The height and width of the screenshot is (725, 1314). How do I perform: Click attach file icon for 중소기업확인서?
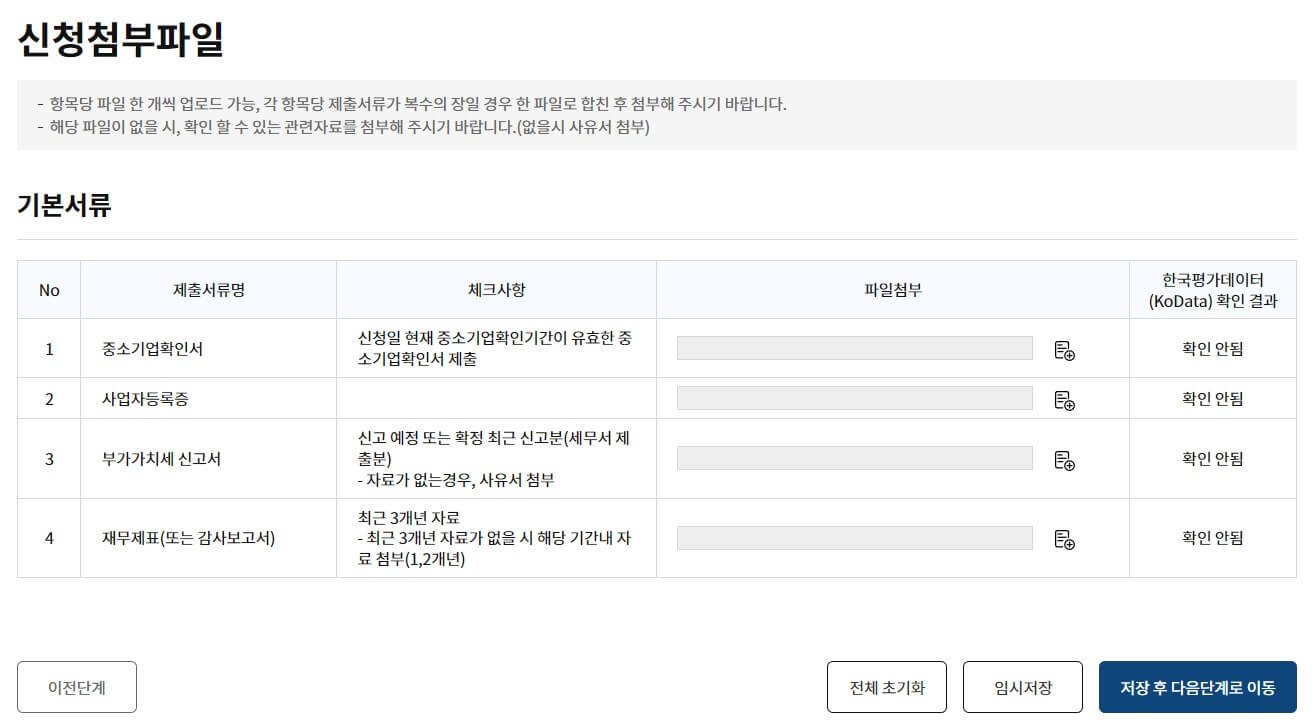click(1064, 349)
